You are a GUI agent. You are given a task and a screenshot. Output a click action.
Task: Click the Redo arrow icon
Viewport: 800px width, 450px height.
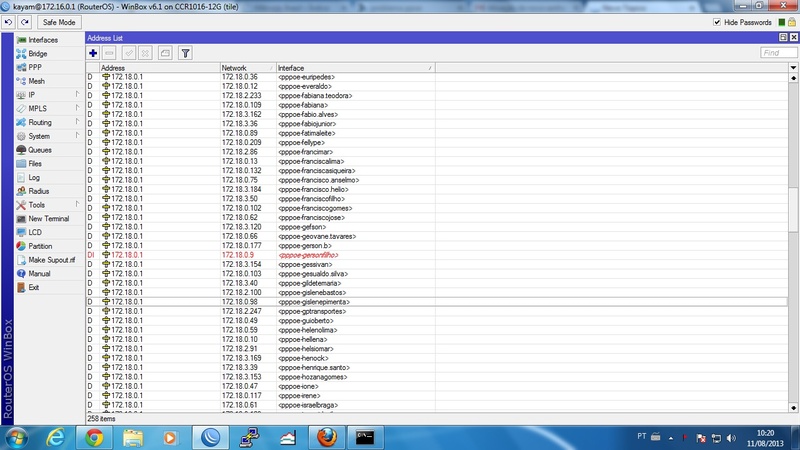click(24, 22)
